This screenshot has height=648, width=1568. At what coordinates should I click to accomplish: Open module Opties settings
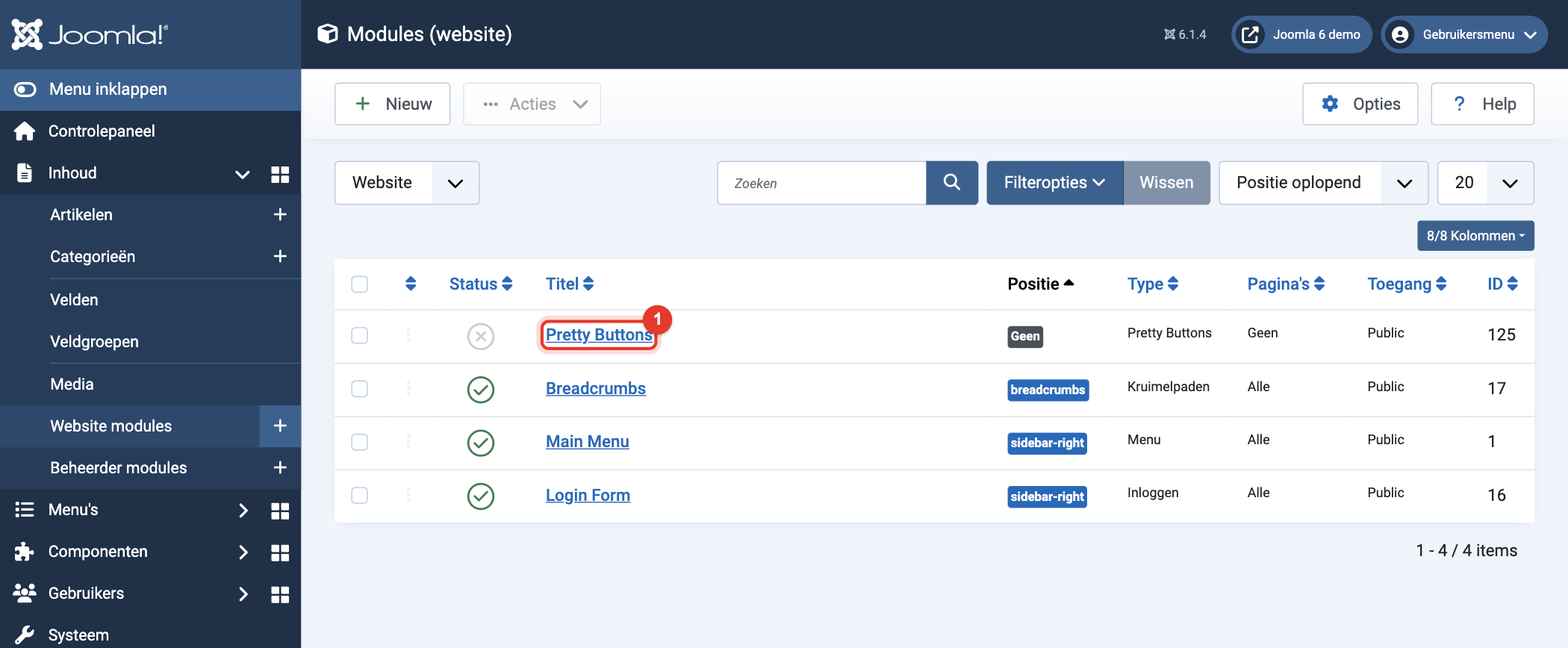(1360, 104)
